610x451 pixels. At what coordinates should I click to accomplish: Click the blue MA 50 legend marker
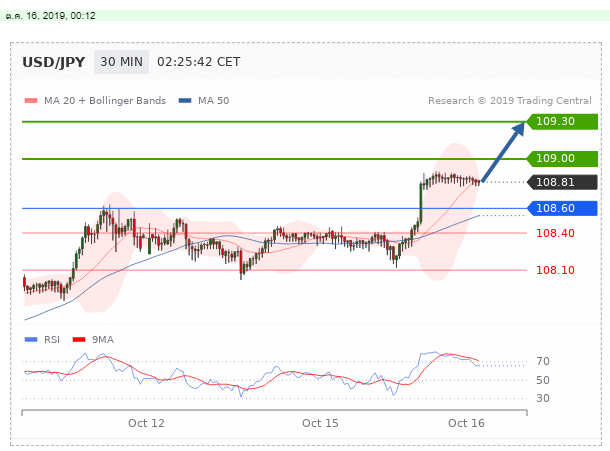(184, 101)
